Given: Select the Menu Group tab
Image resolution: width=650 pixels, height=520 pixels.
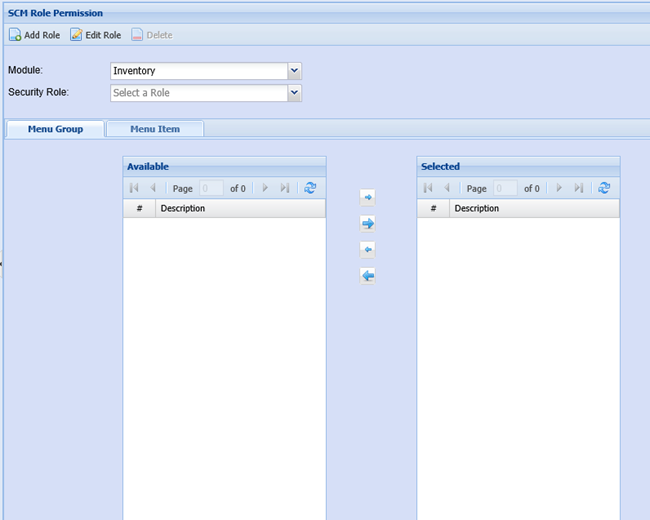Looking at the screenshot, I should [x=55, y=129].
